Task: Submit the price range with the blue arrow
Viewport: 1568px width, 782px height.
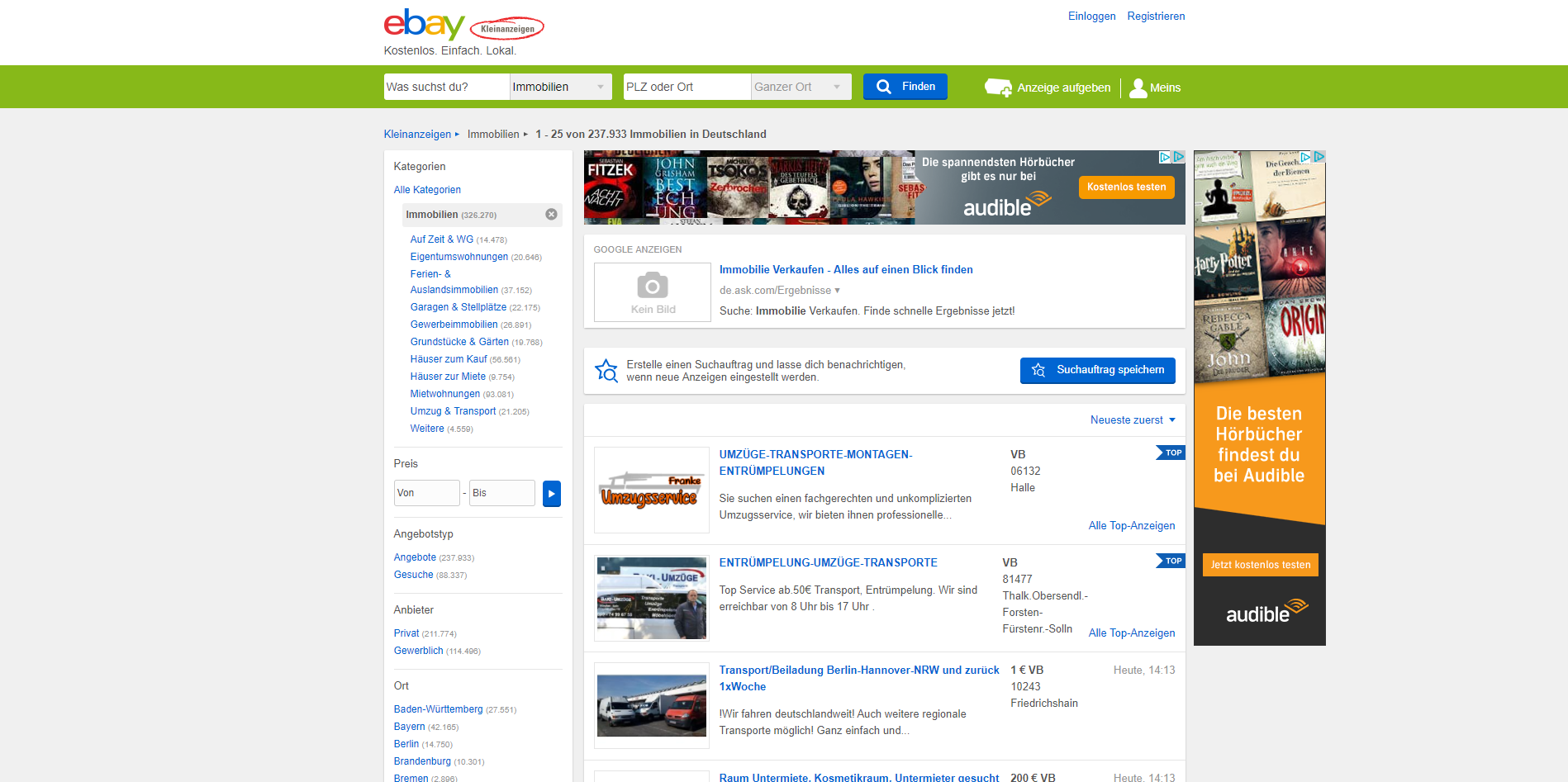Action: [552, 493]
